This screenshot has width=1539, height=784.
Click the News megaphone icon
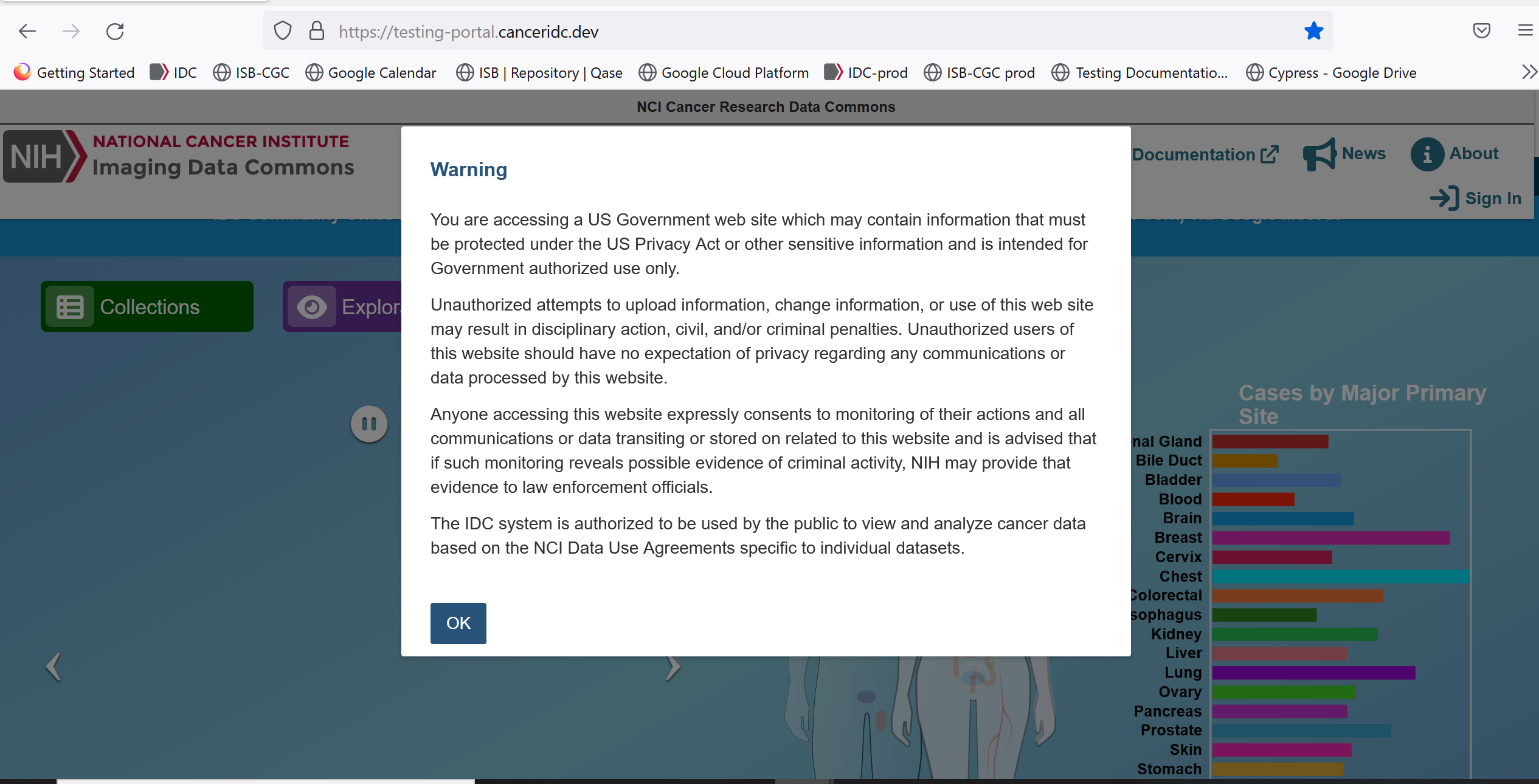(1318, 154)
